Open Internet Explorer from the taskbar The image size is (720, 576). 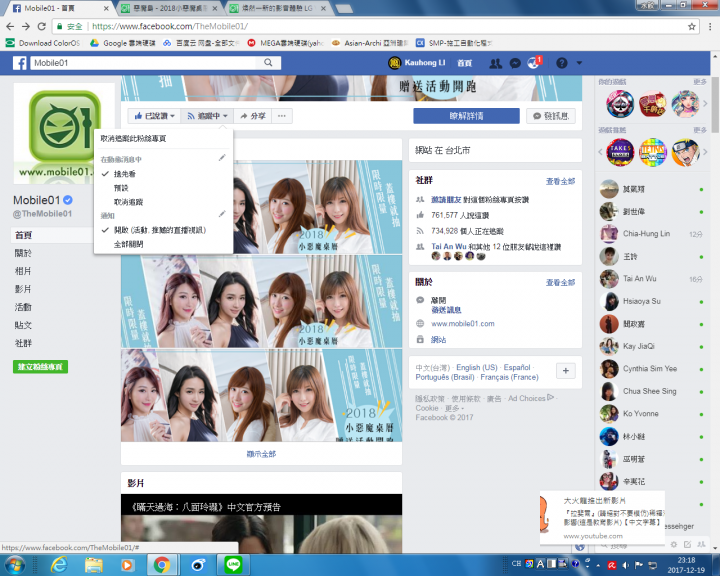[59, 565]
